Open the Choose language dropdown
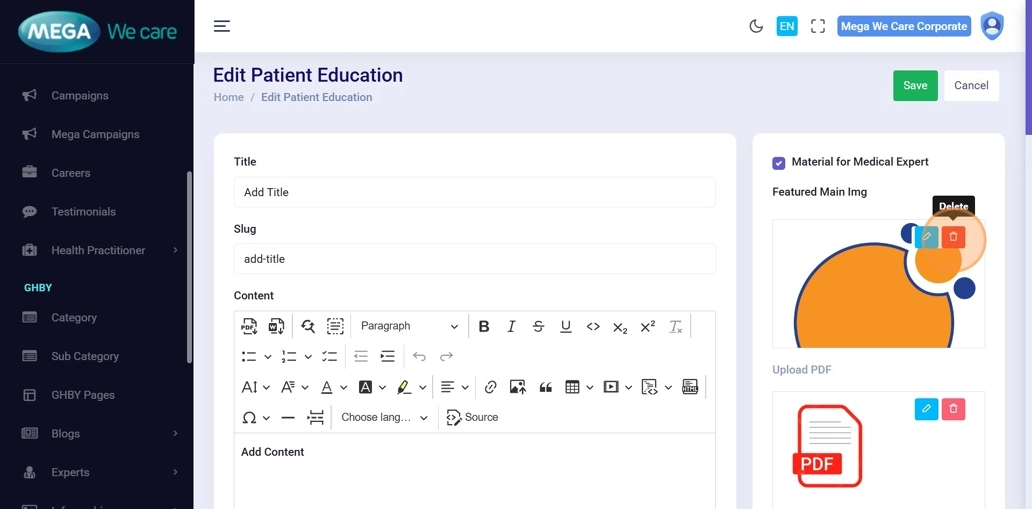Screen dimensions: 1032x509 [x=384, y=417]
